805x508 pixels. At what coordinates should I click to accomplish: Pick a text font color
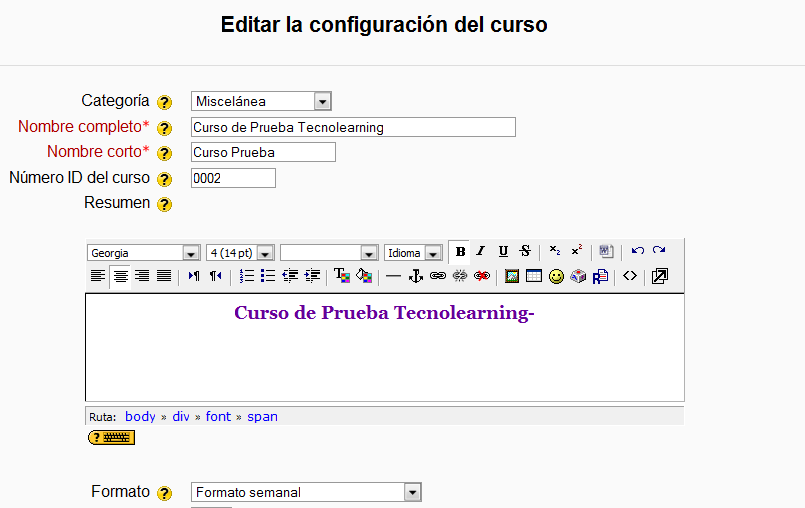pyautogui.click(x=341, y=277)
